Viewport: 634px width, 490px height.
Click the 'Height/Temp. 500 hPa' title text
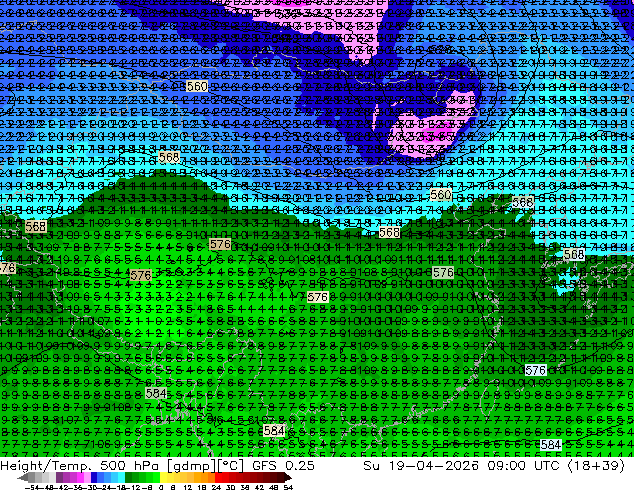[80, 465]
